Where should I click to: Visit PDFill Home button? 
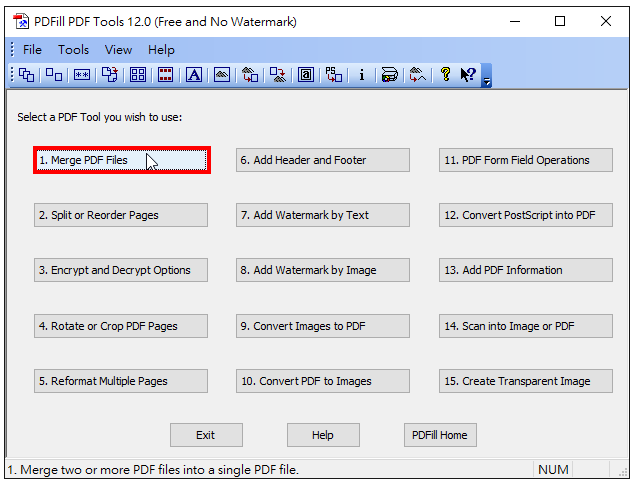pyautogui.click(x=440, y=435)
